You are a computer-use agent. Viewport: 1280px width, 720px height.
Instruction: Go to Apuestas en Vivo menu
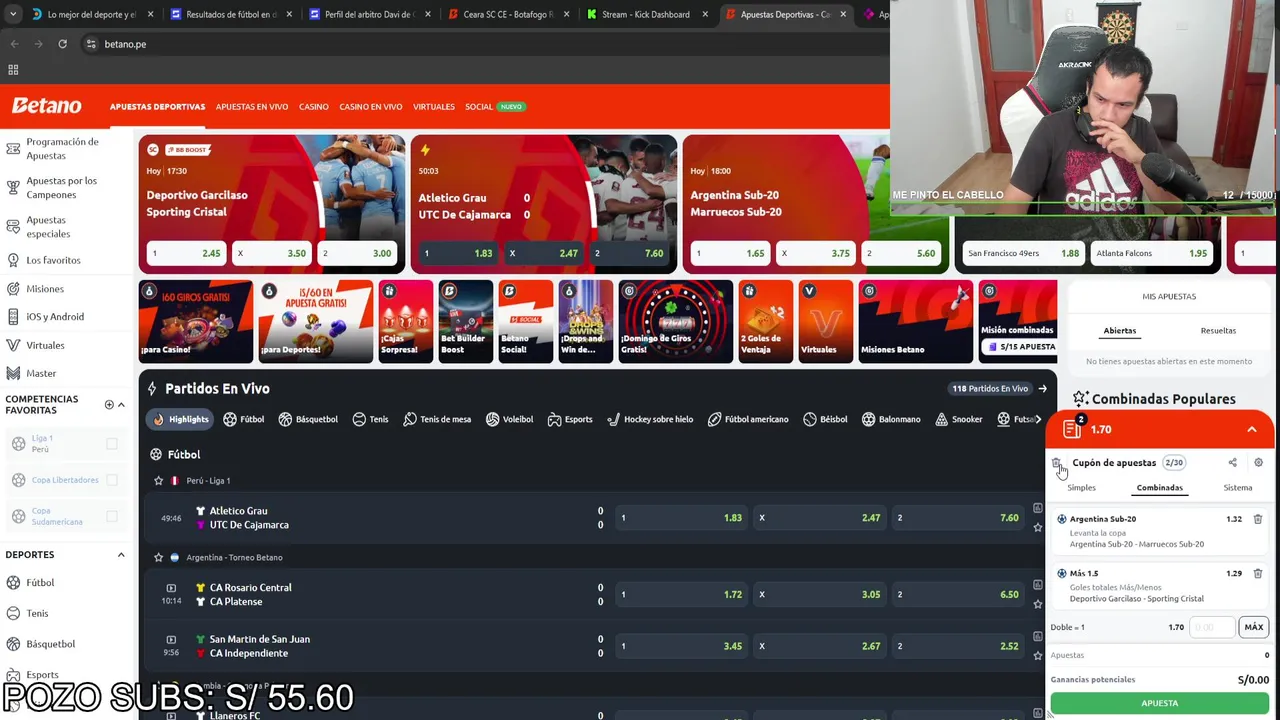252,107
